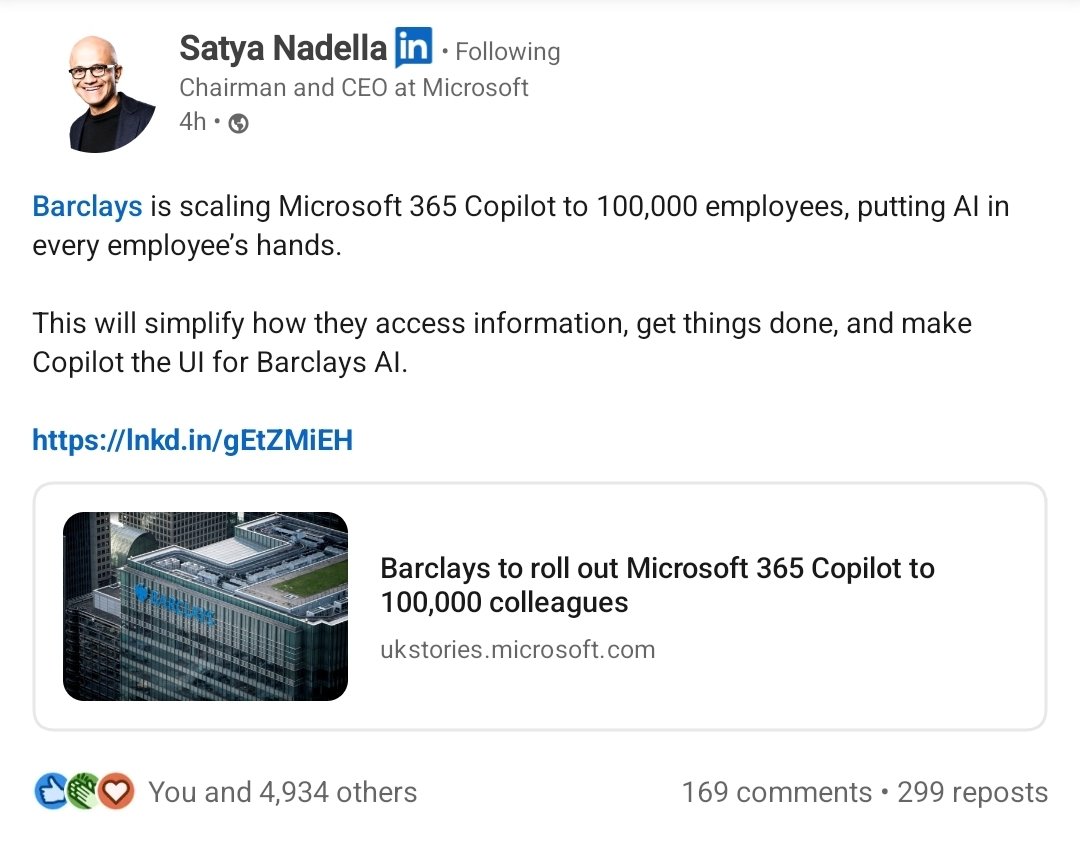View the ukstories.microsoft.com source link
This screenshot has width=1080, height=844.
pos(518,649)
